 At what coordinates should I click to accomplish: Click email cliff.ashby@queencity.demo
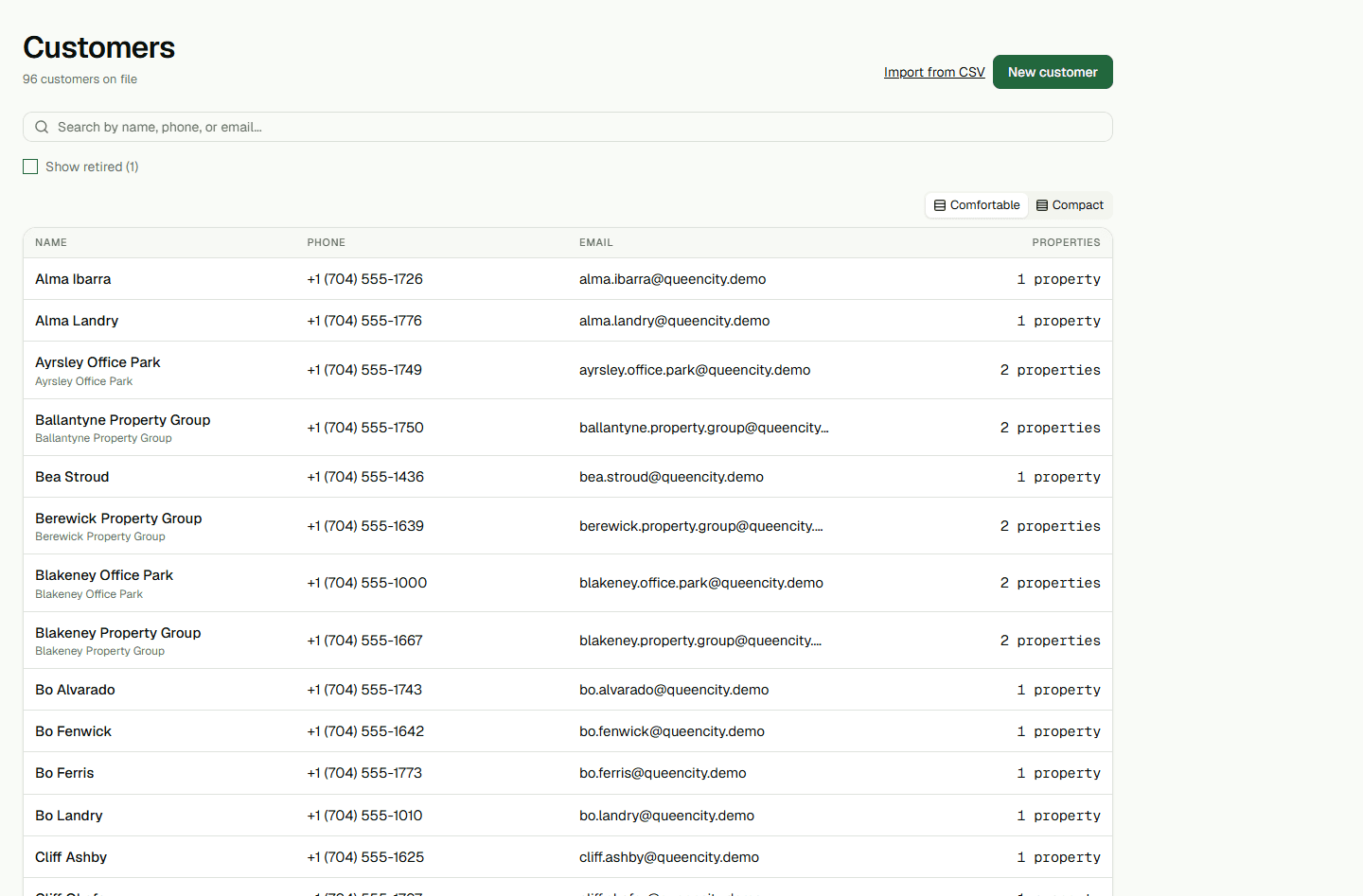[x=669, y=857]
